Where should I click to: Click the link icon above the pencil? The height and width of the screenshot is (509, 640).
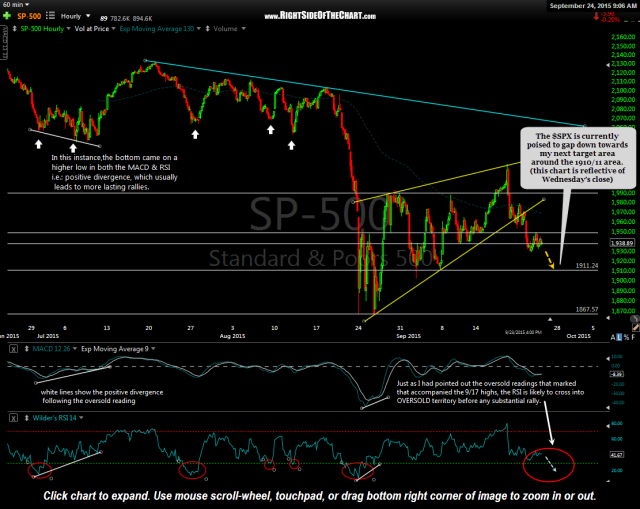tap(635, 319)
